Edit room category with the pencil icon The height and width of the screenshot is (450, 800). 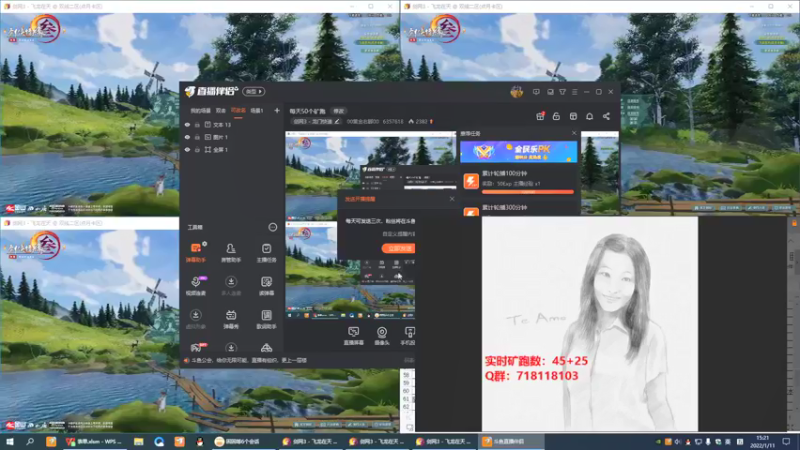[337, 121]
